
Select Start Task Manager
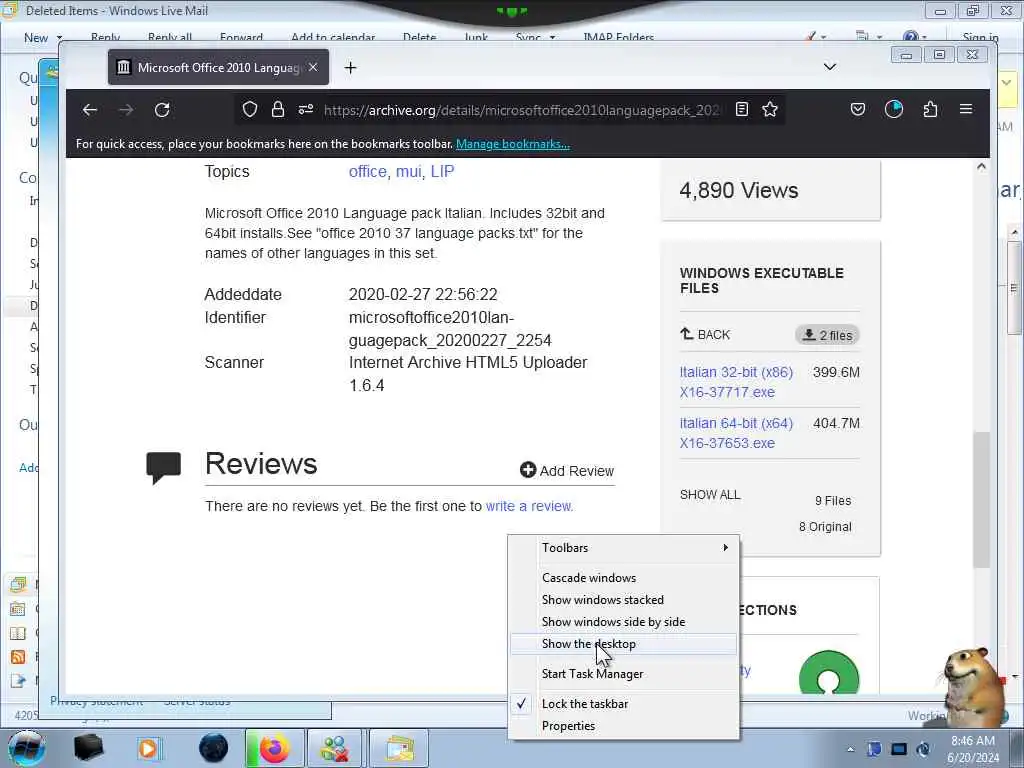624,674
